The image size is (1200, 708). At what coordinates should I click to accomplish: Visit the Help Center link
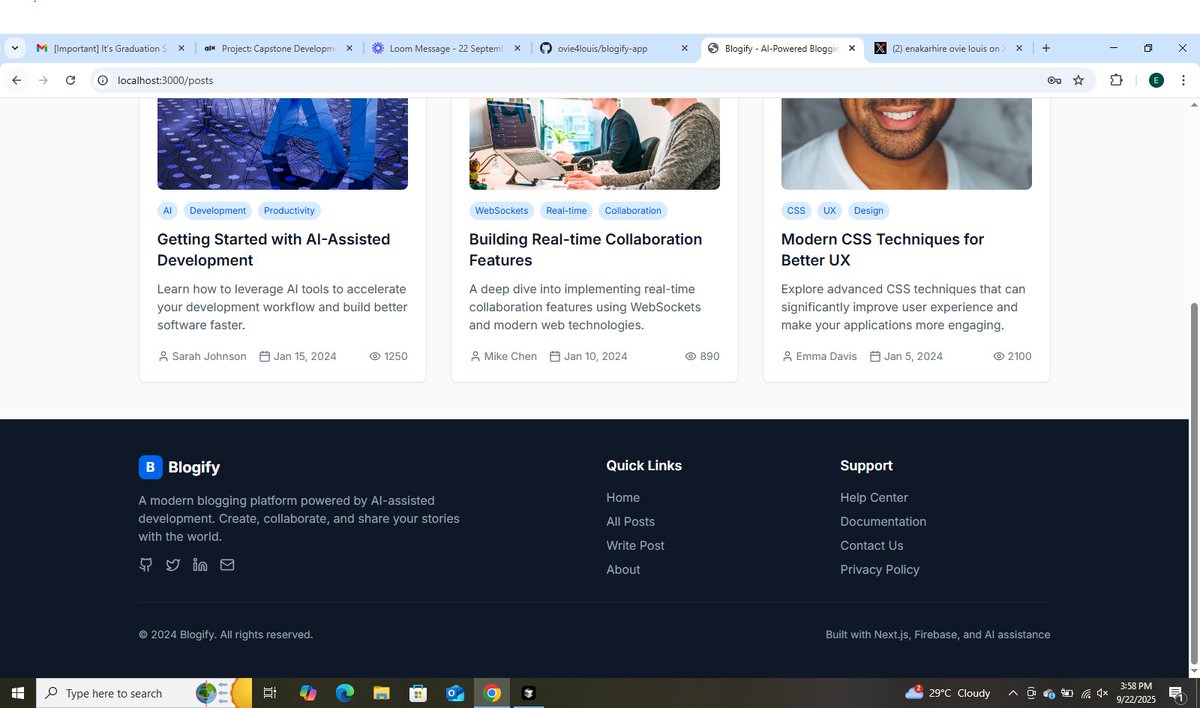pyautogui.click(x=873, y=497)
